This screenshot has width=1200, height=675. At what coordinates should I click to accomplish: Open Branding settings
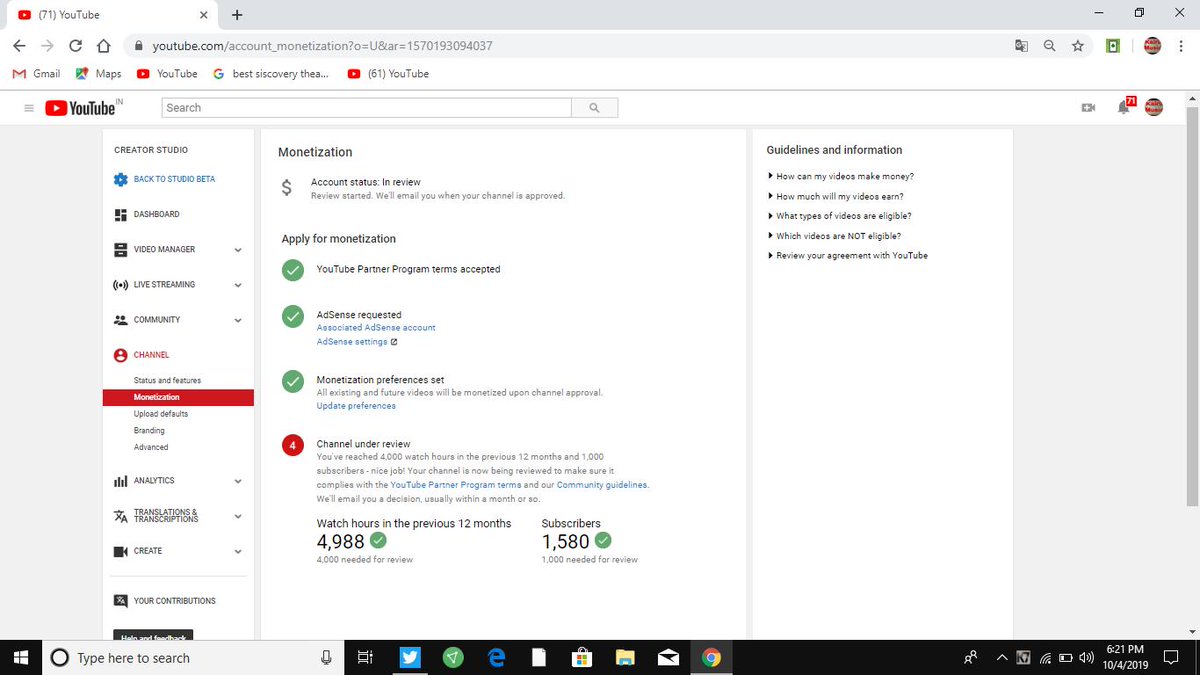[x=149, y=430]
